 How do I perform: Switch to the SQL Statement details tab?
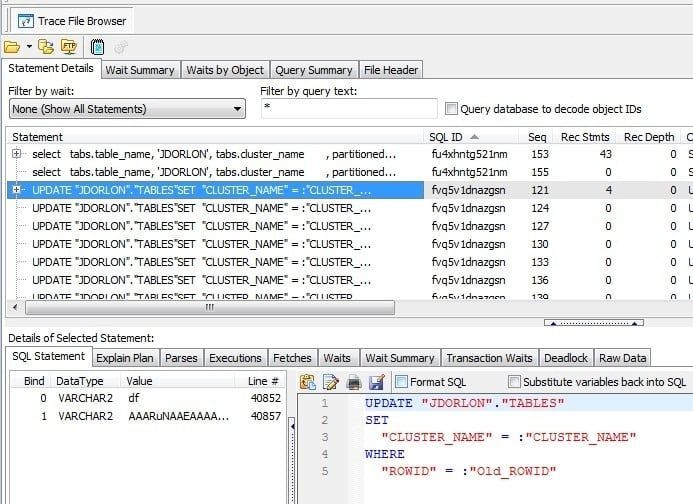point(48,356)
